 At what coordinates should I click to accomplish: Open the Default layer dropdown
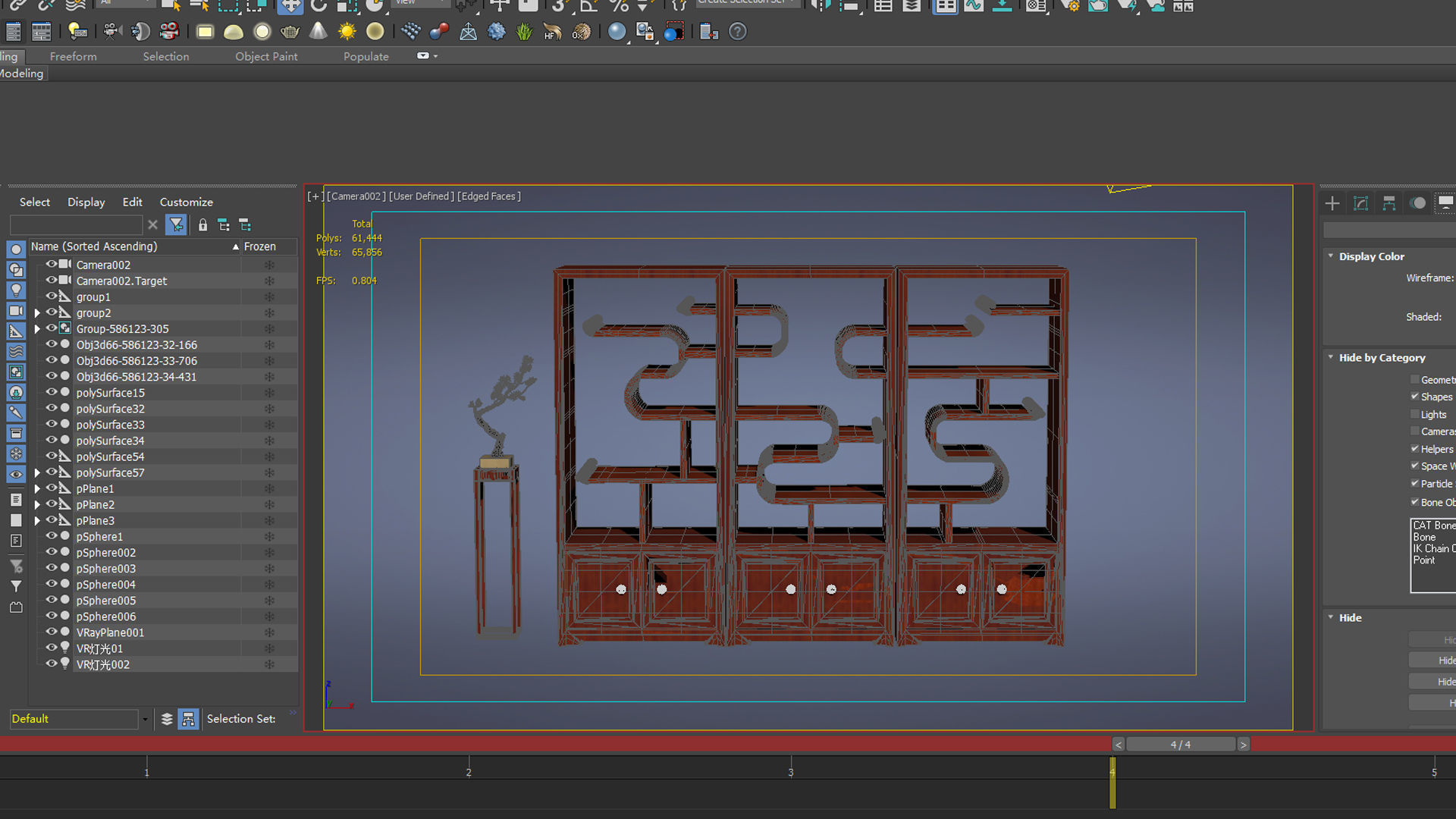(144, 719)
